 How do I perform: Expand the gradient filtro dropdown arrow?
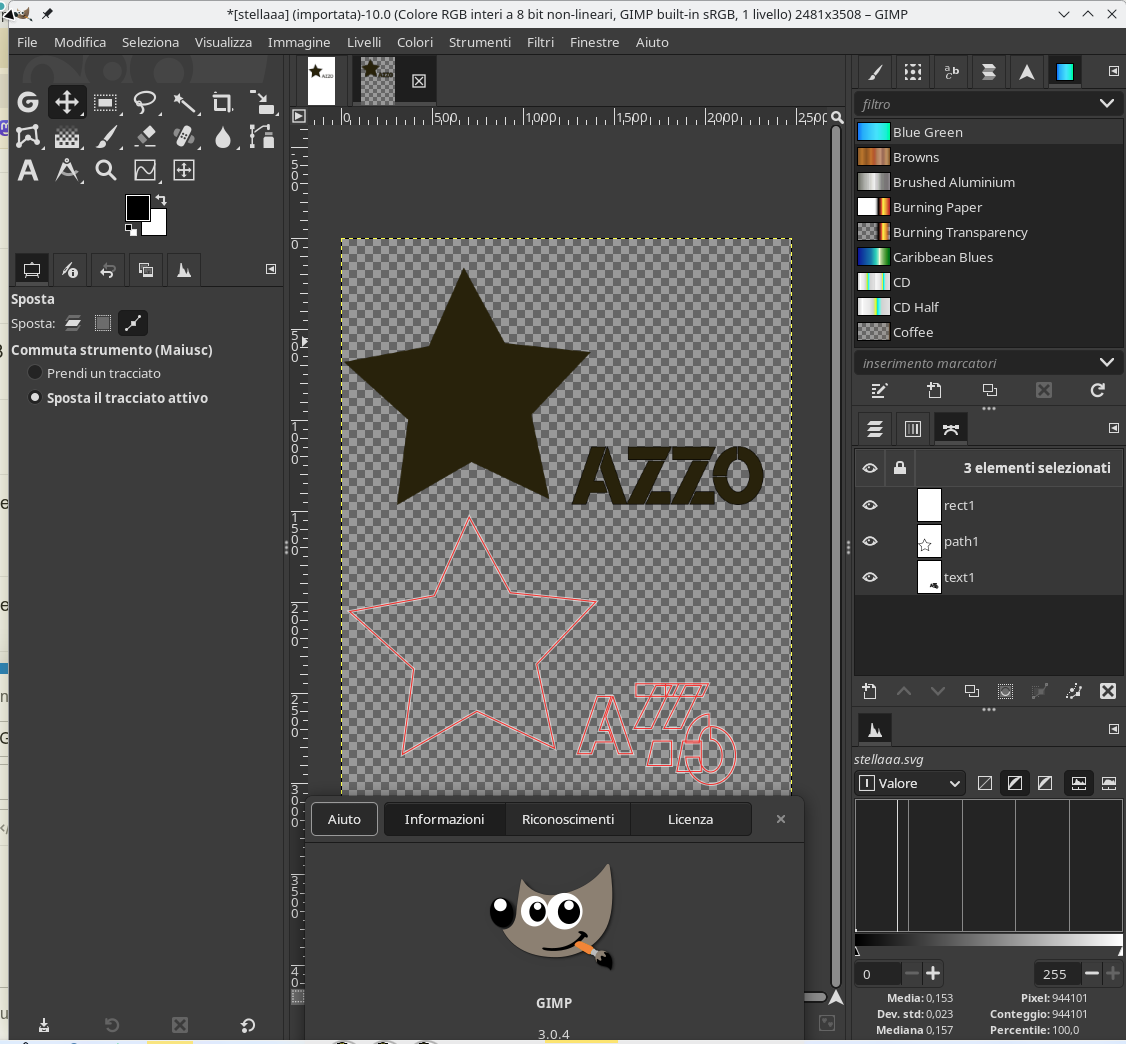tap(1106, 104)
